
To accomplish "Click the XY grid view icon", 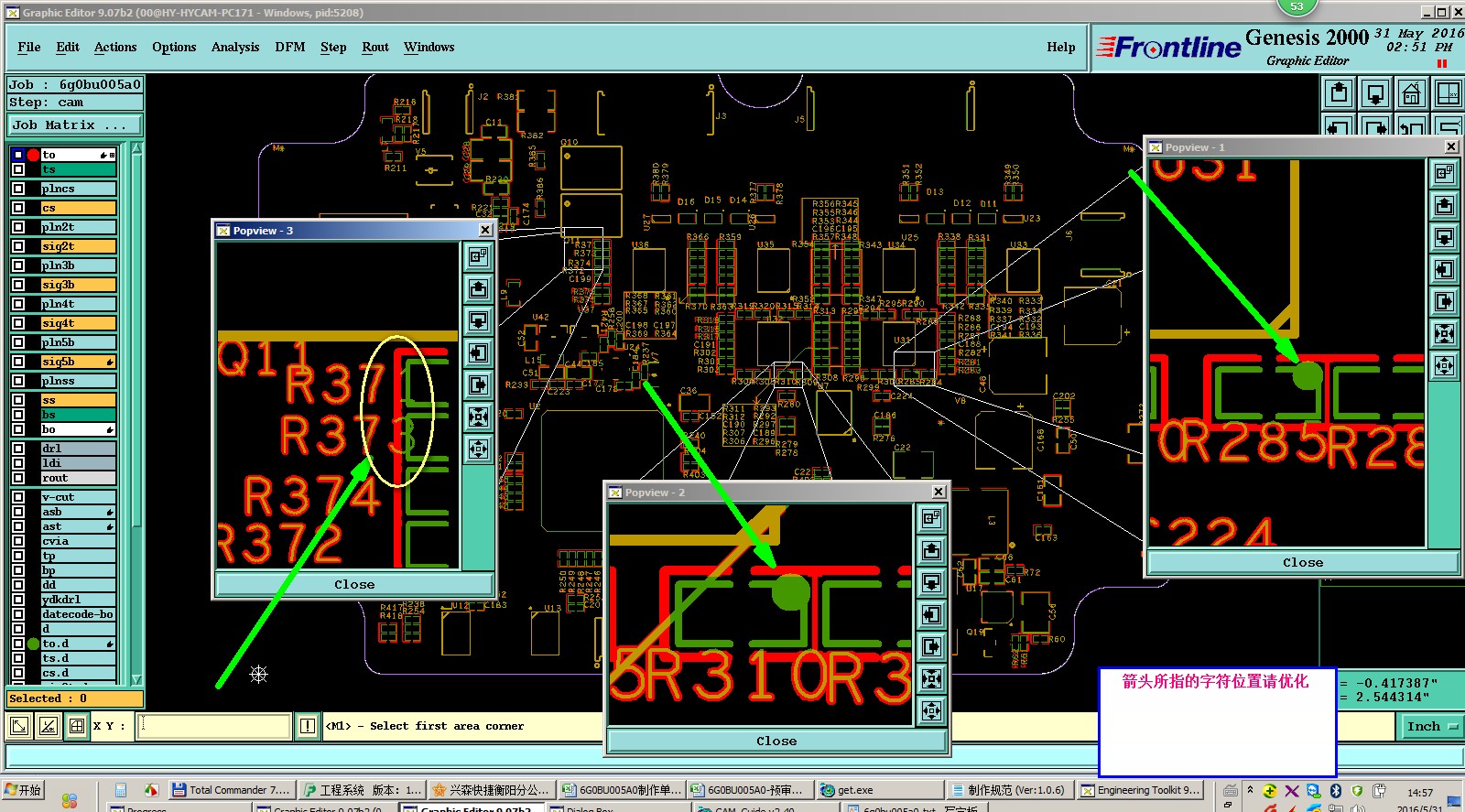I will pos(1447,93).
